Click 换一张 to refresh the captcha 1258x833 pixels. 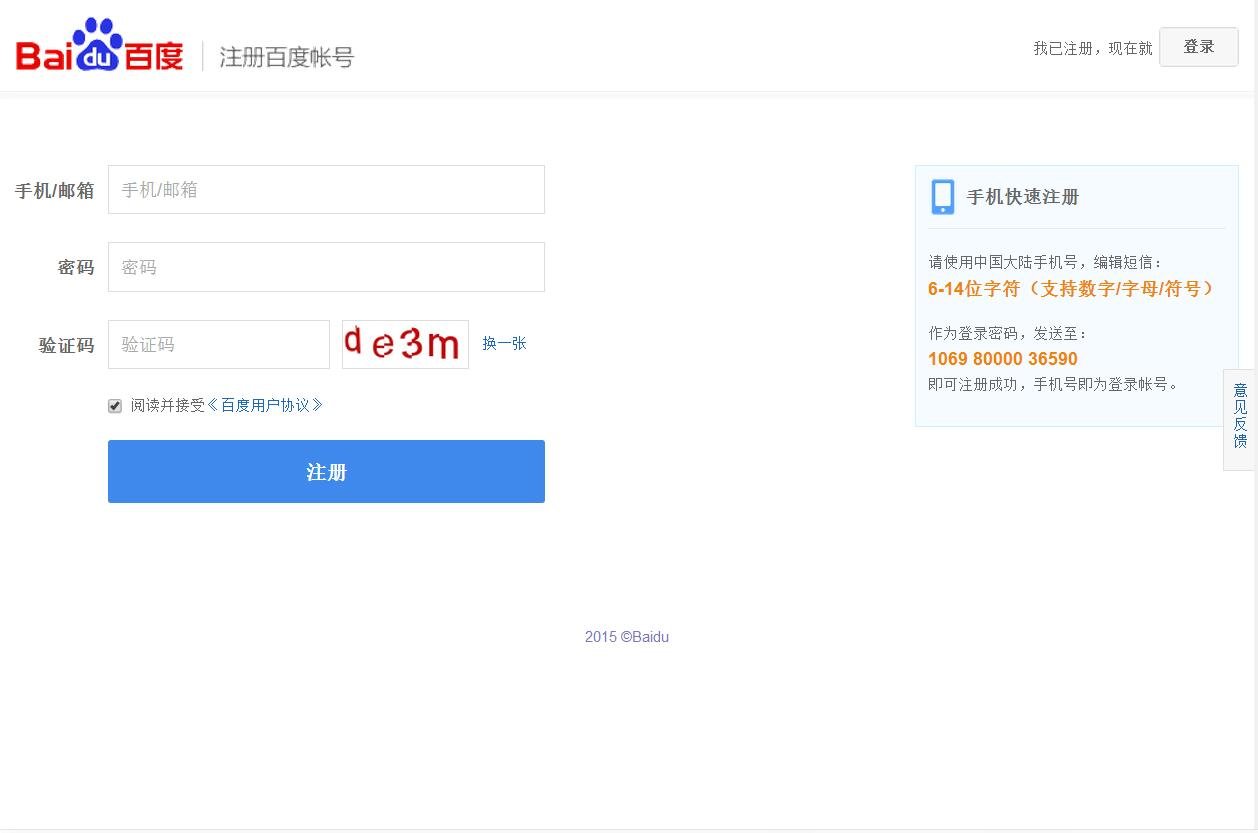tap(504, 343)
